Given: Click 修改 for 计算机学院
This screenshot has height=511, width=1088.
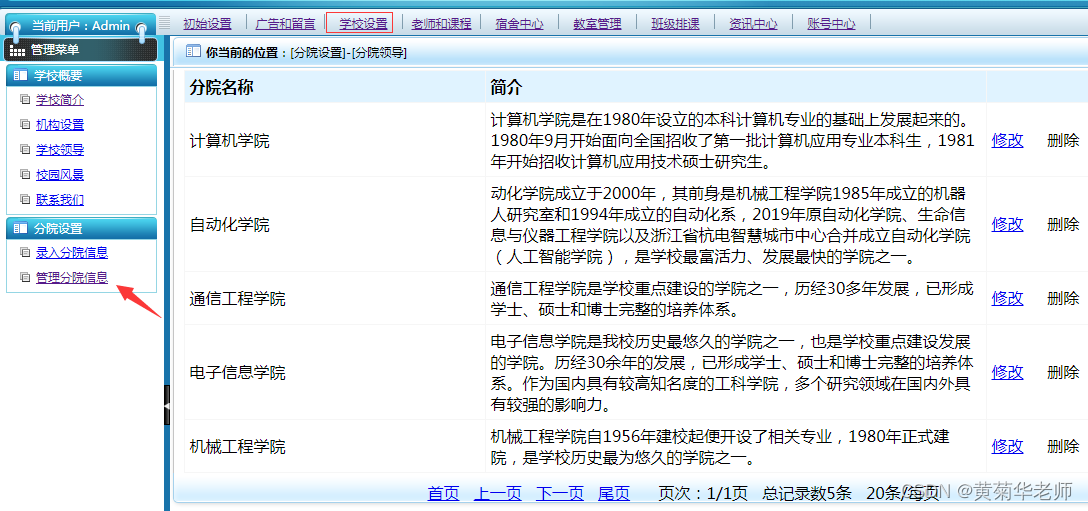Looking at the screenshot, I should (x=1008, y=140).
